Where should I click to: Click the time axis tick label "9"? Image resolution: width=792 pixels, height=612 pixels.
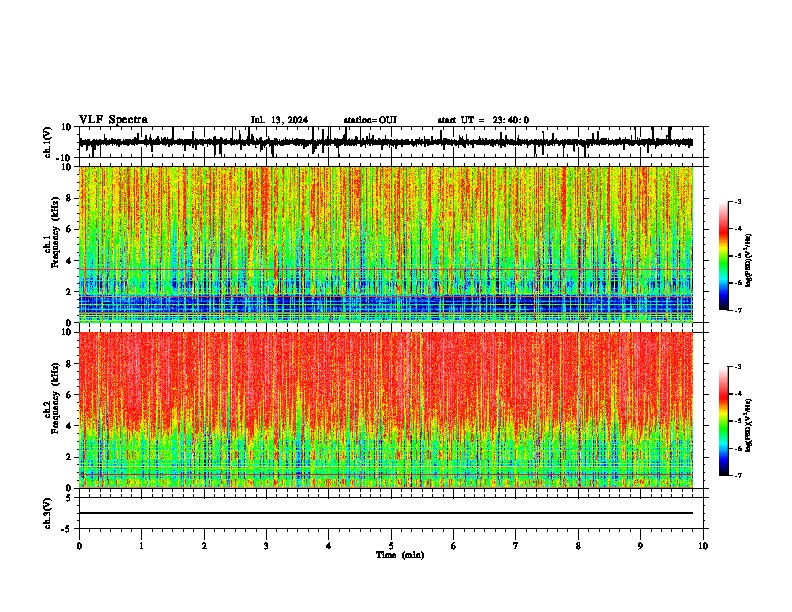coord(640,546)
